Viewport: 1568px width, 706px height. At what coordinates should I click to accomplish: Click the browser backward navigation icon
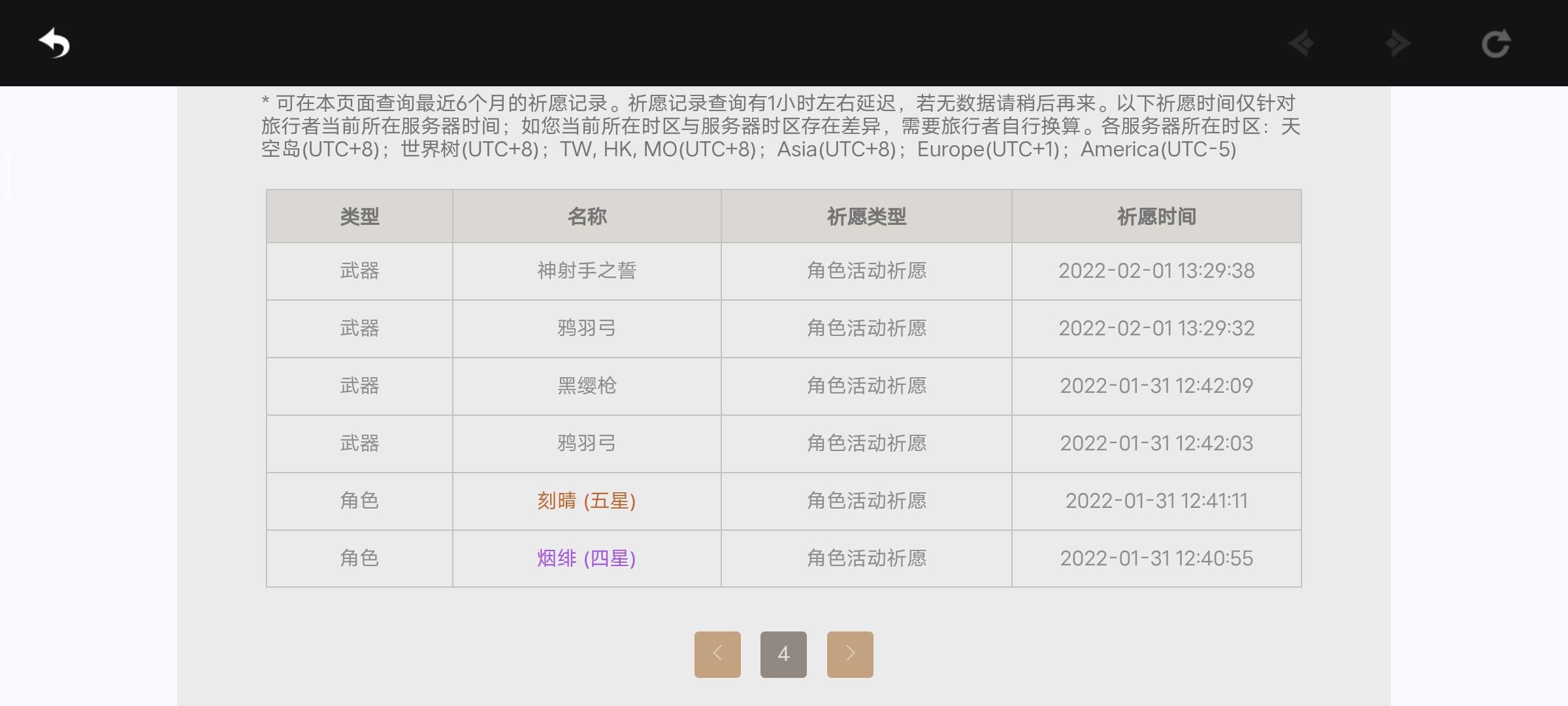1301,44
